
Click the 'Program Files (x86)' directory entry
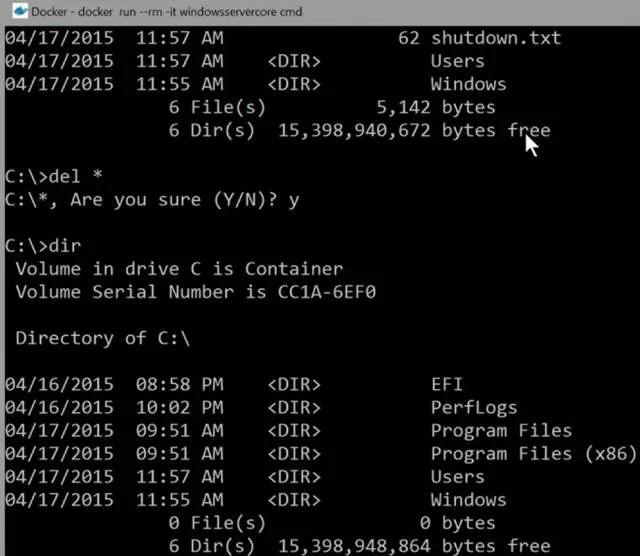click(533, 454)
